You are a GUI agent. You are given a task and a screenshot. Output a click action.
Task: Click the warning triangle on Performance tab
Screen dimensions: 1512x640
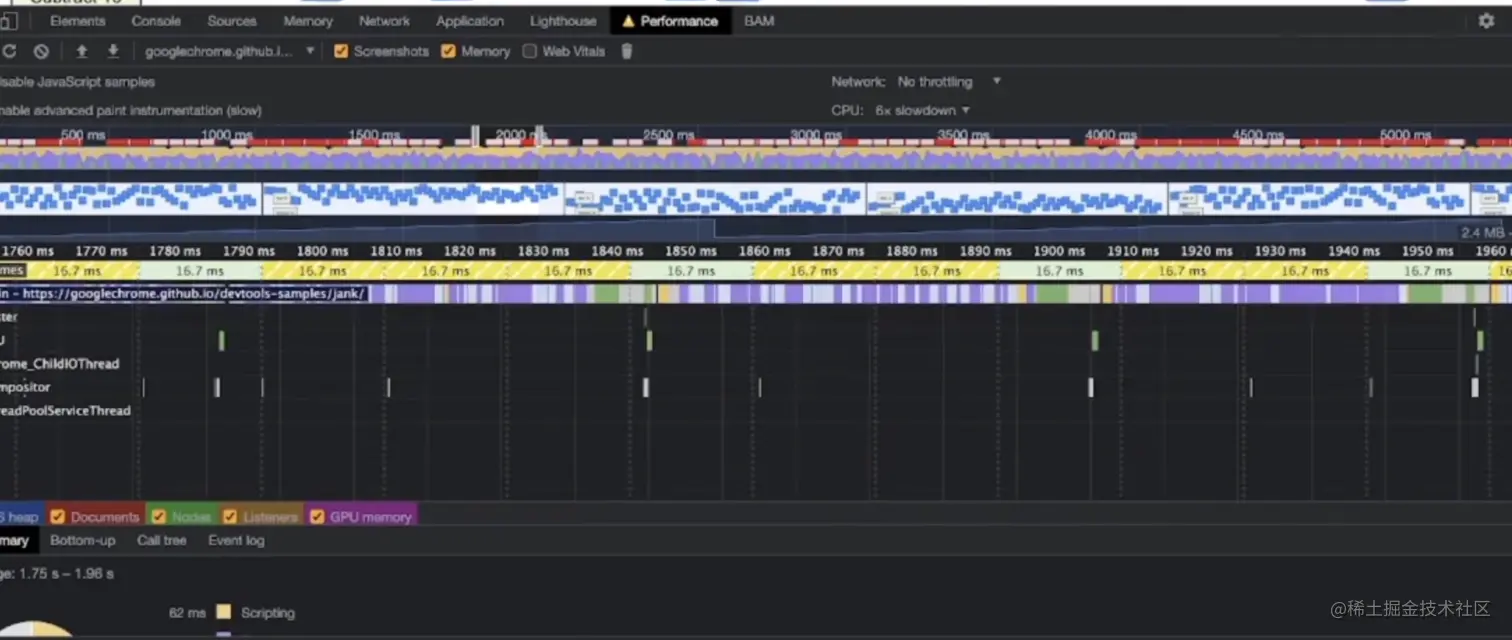(x=628, y=21)
